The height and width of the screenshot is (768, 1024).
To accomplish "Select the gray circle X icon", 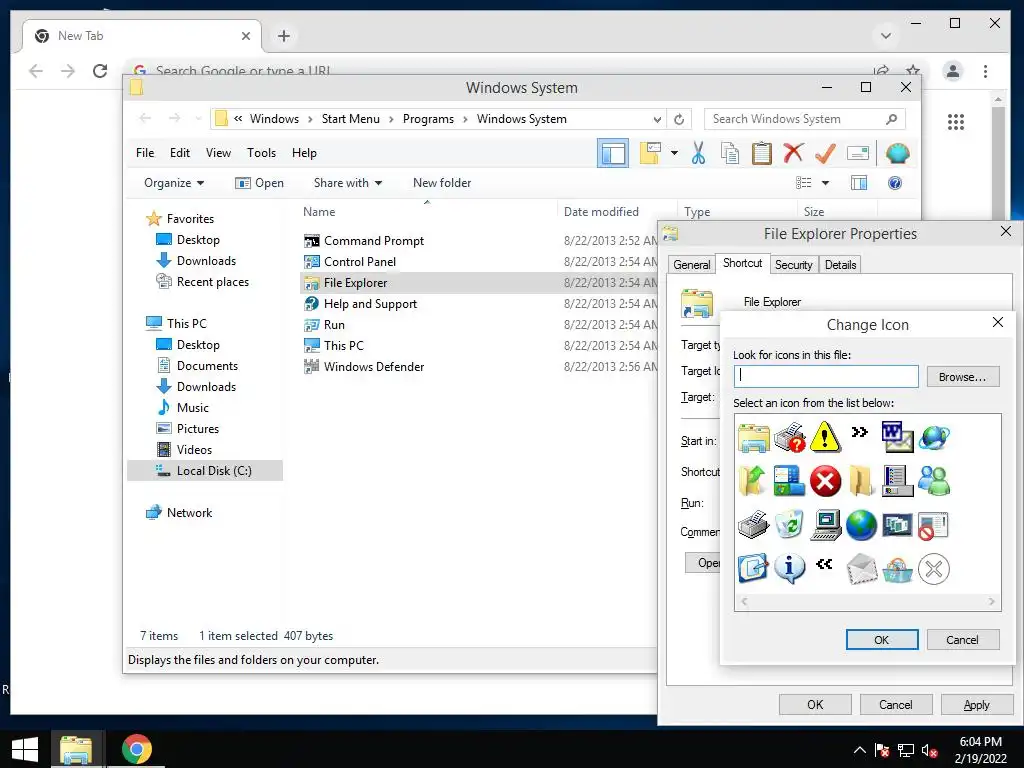I will coord(934,569).
